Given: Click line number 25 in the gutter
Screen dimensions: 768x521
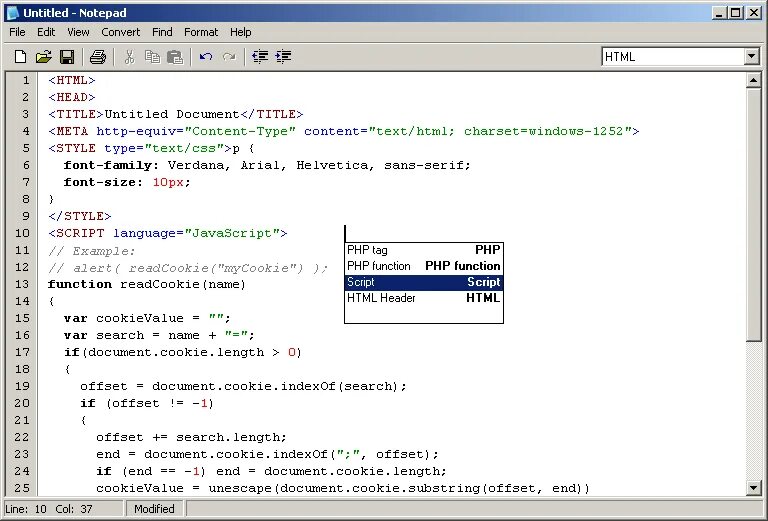Looking at the screenshot, I should tap(22, 488).
